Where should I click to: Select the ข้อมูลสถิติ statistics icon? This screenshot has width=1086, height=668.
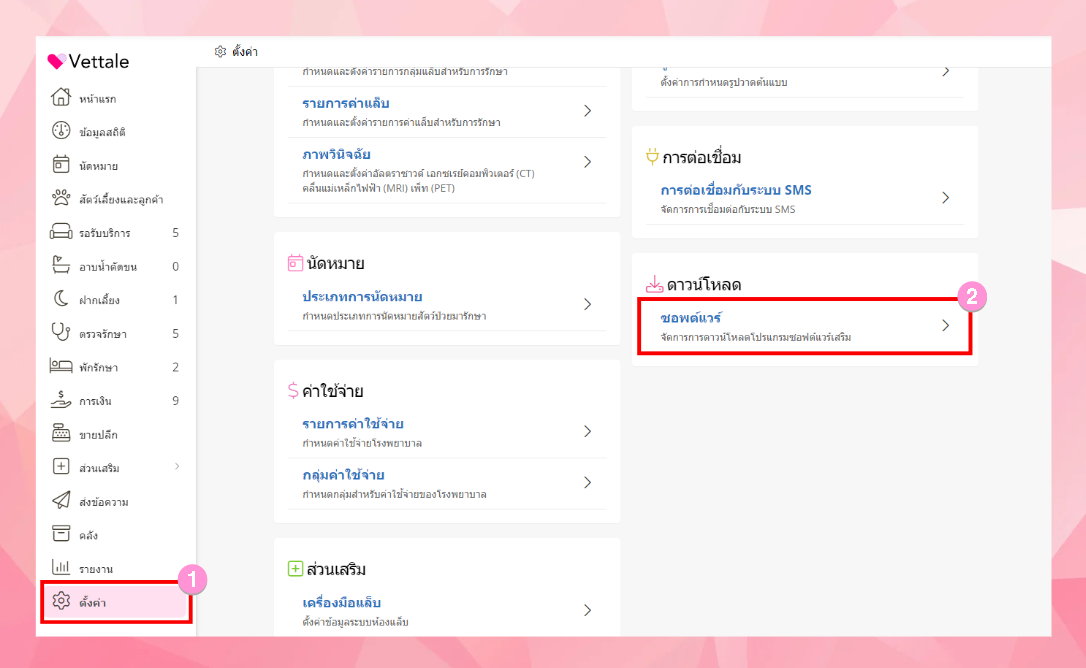tap(61, 130)
